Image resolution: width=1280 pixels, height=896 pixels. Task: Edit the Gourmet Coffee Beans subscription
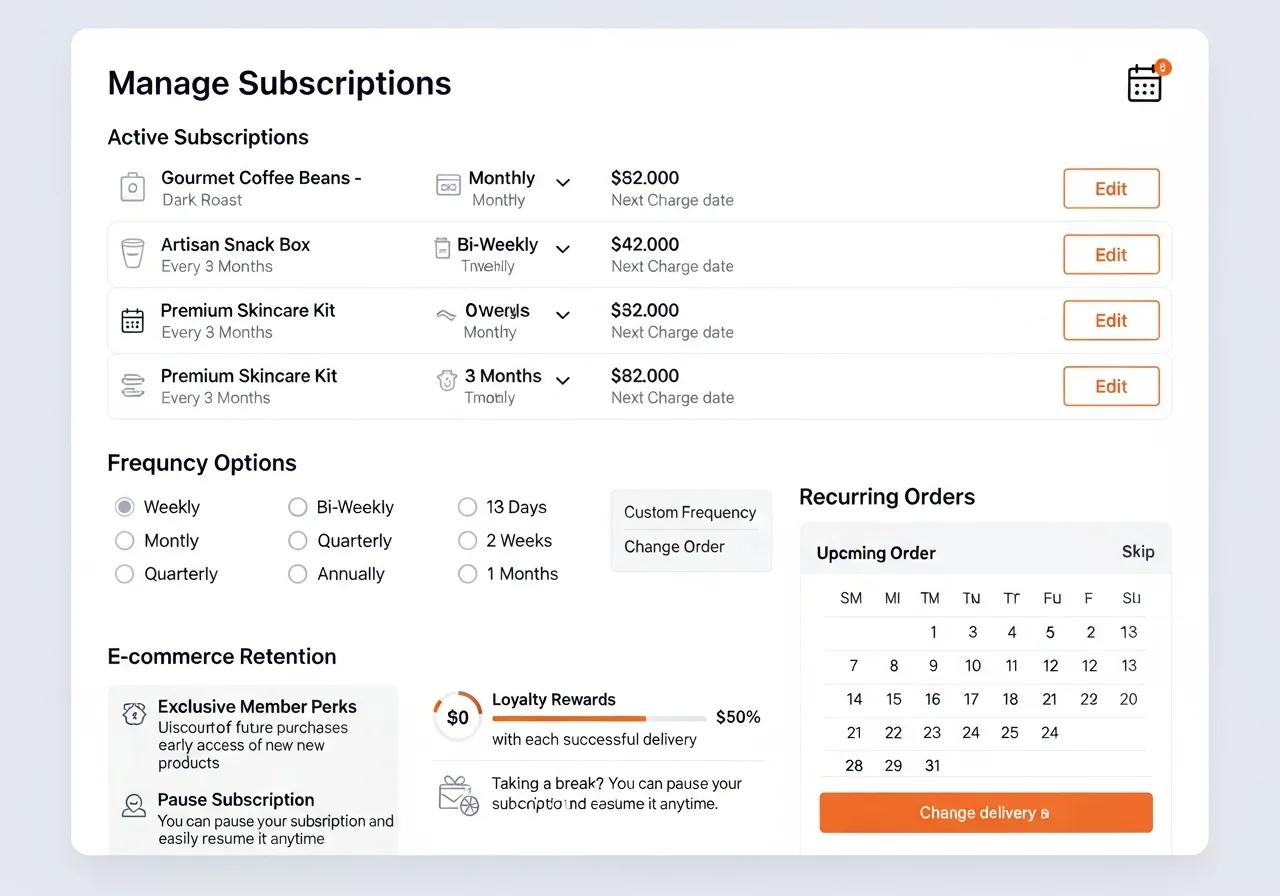pyautogui.click(x=1111, y=188)
